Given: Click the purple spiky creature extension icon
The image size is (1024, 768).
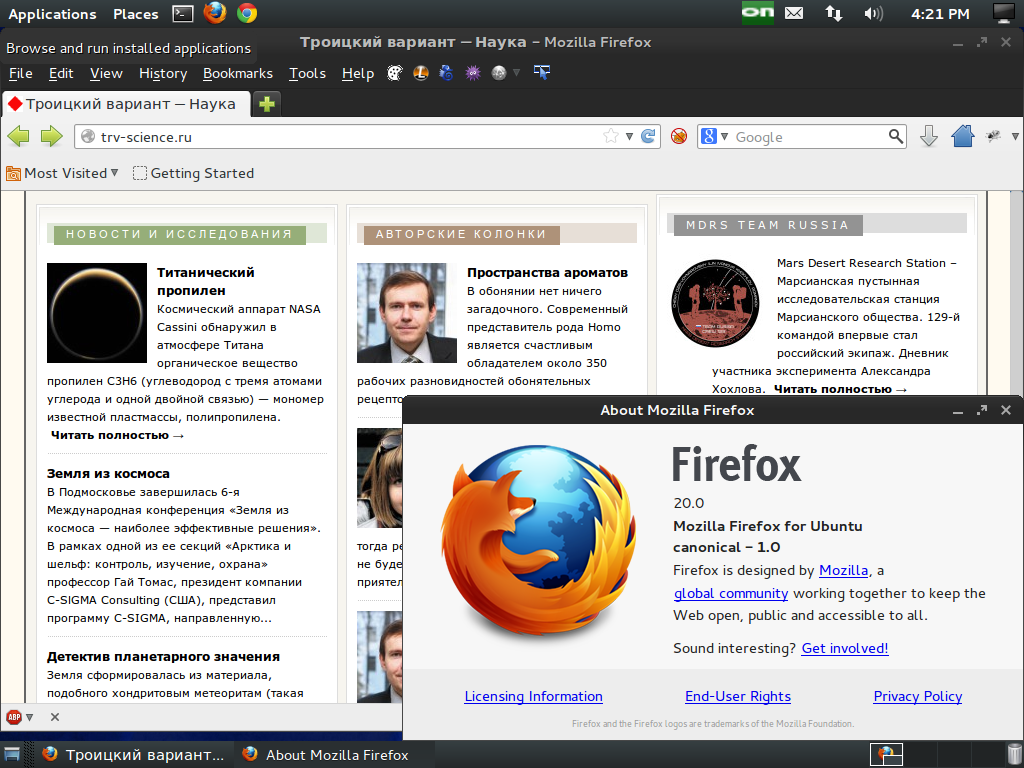Looking at the screenshot, I should click(473, 73).
